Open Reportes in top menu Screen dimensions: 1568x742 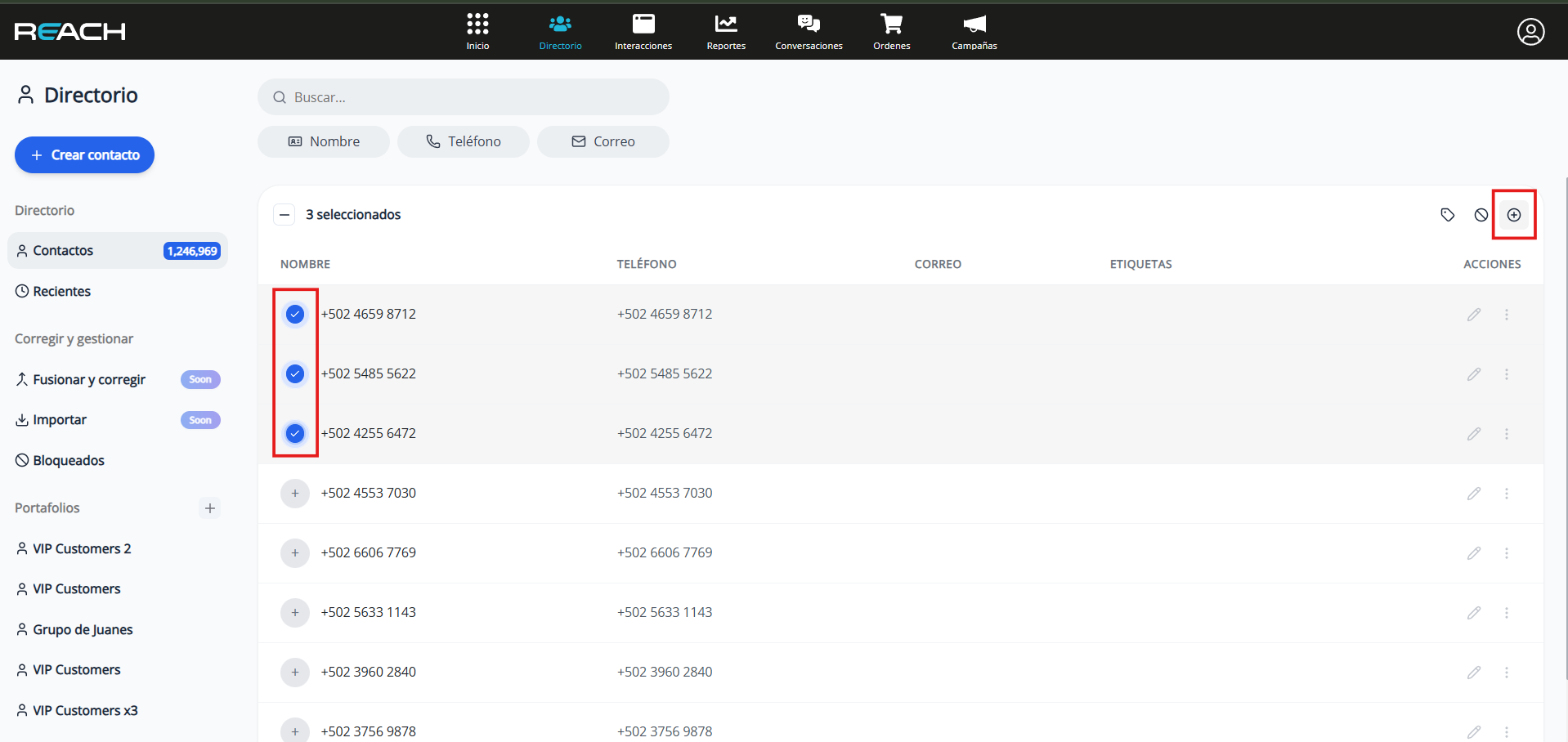point(726,32)
